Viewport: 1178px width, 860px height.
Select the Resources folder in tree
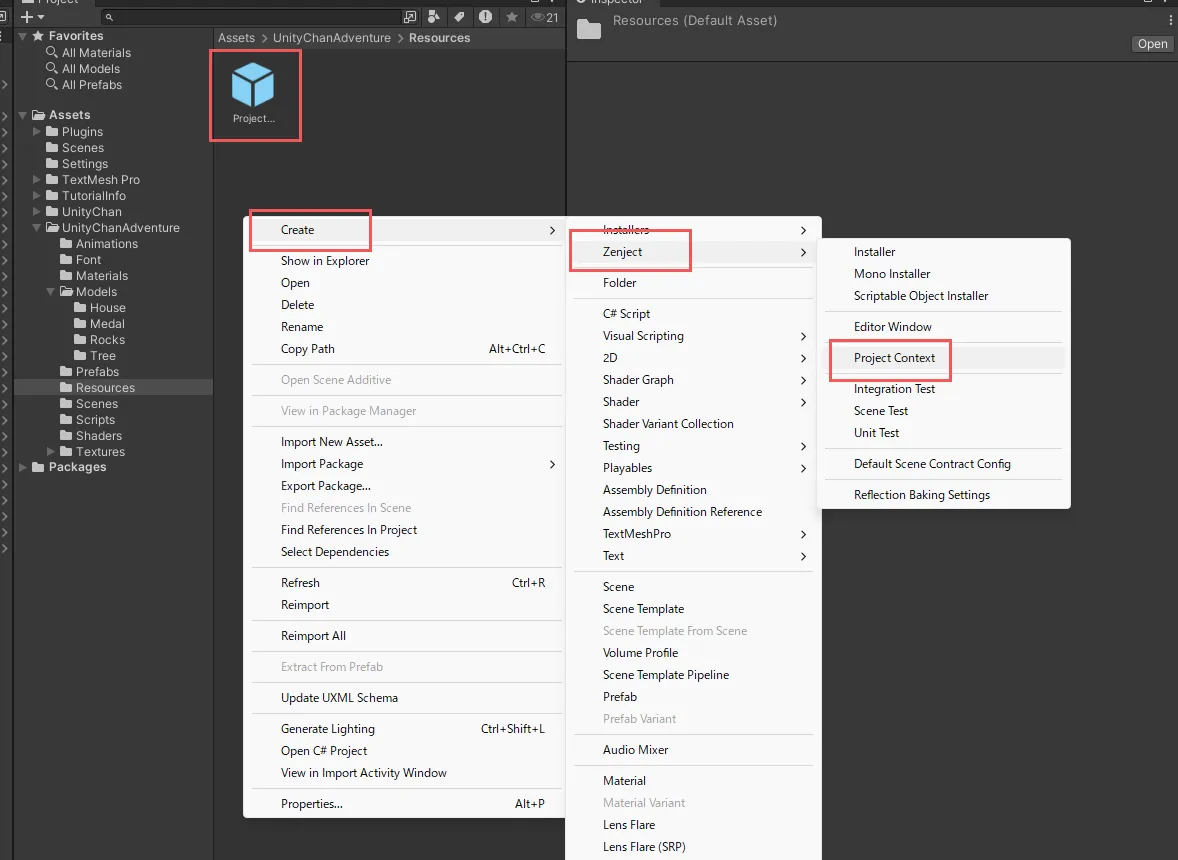105,388
